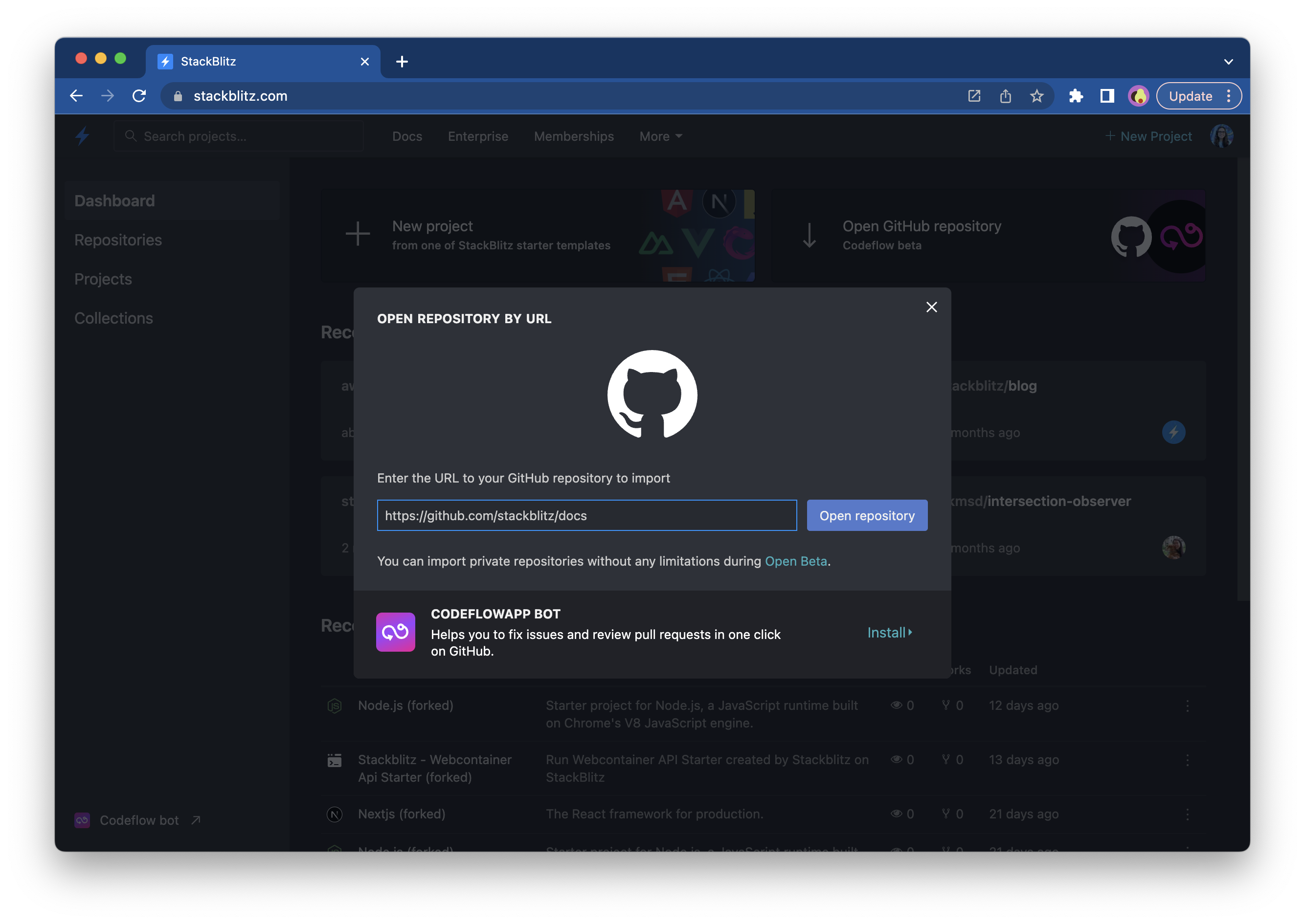Viewport: 1305px width, 924px height.
Task: Open the Codeflow bot from the sidebar
Action: [139, 820]
